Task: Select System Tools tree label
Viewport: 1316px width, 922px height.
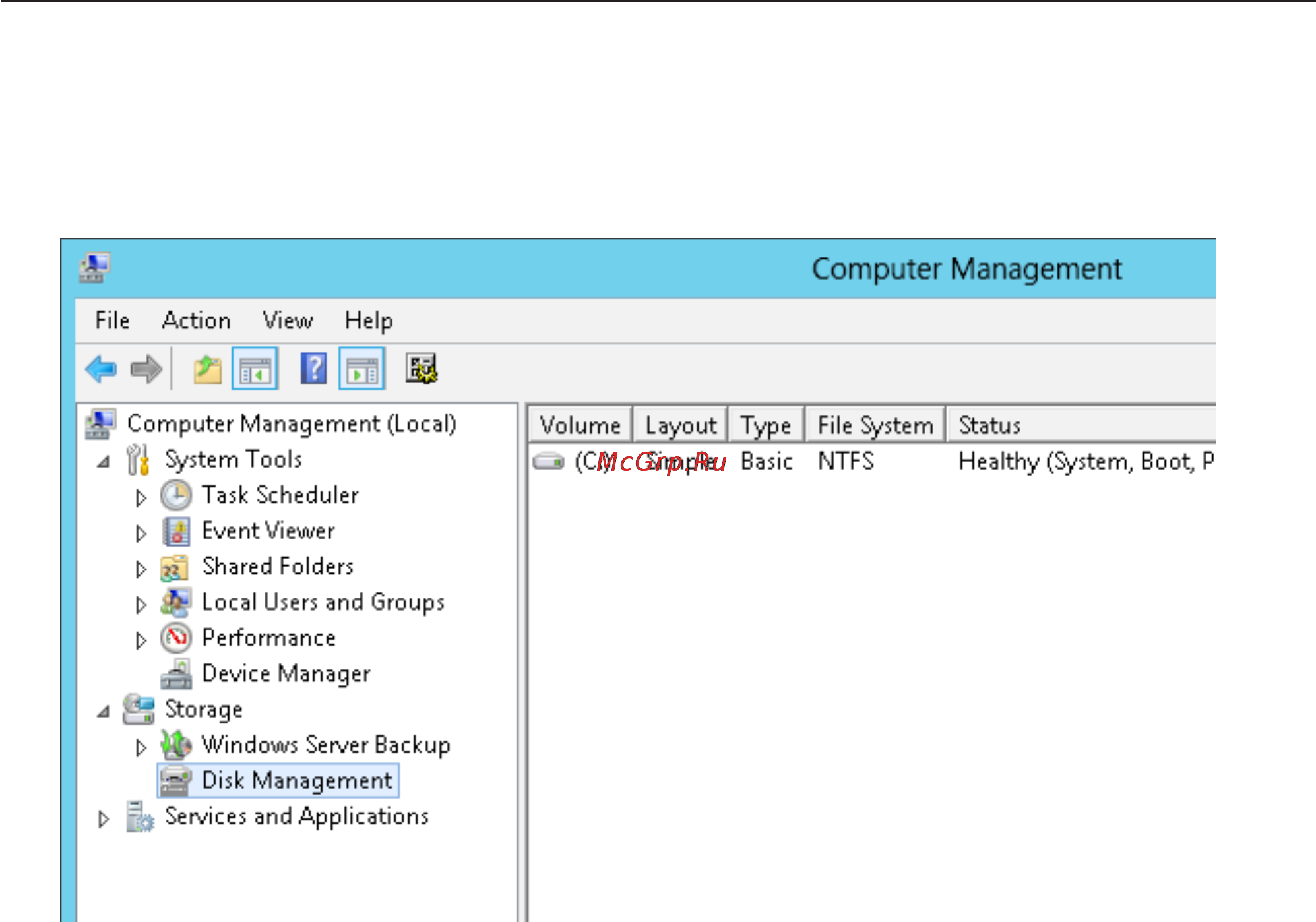Action: (x=234, y=459)
